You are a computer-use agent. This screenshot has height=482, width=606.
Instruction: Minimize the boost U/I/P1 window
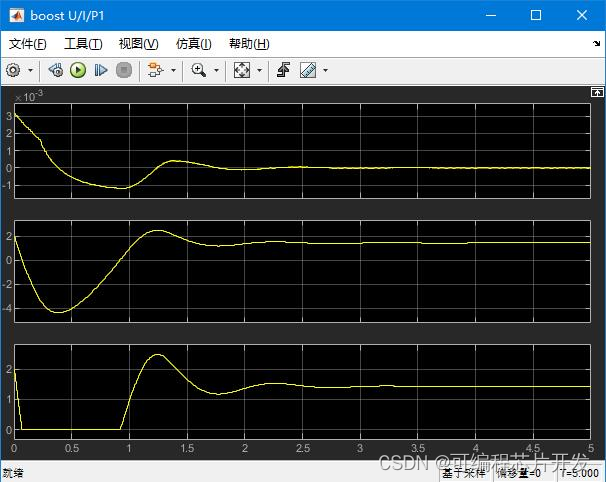[491, 15]
